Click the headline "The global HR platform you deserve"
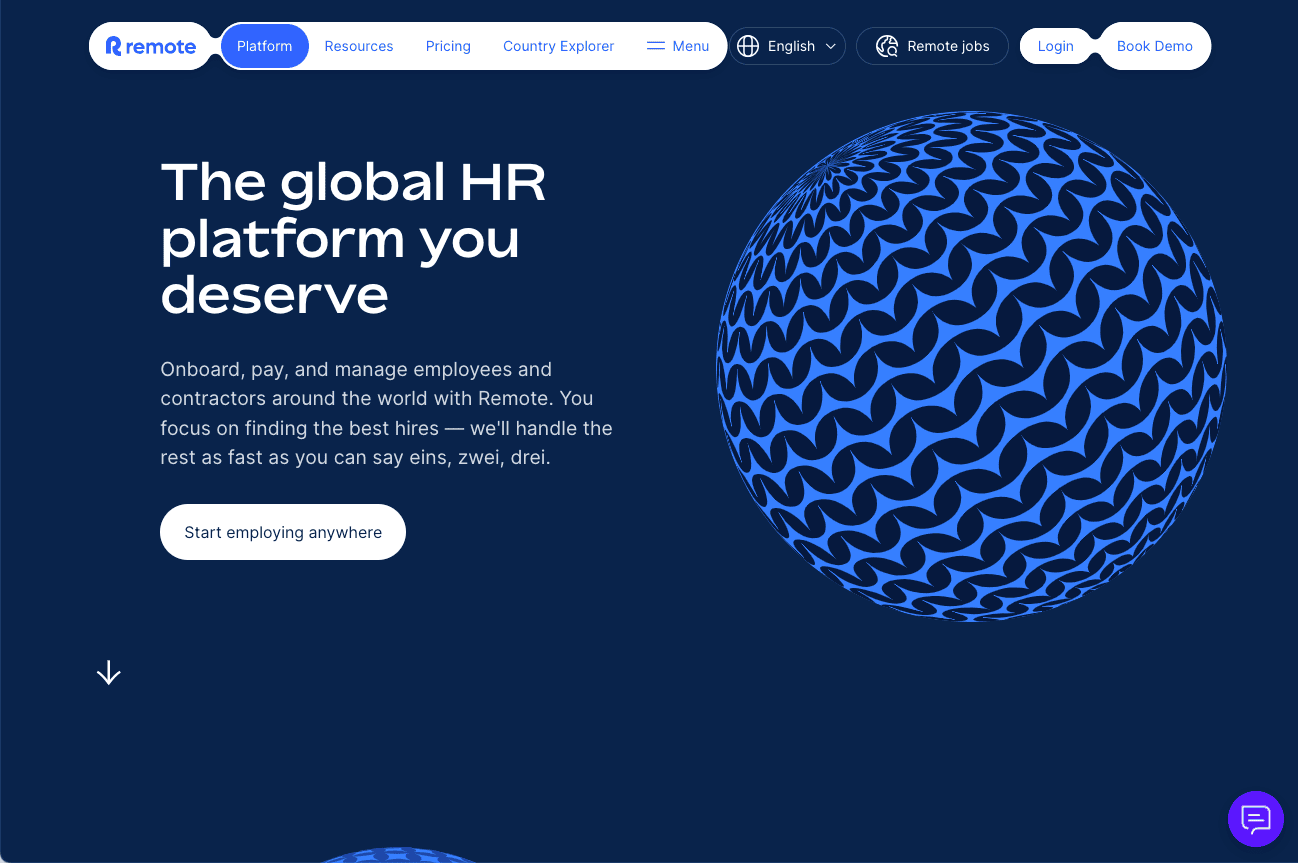Viewport: 1298px width, 863px height. [x=354, y=238]
